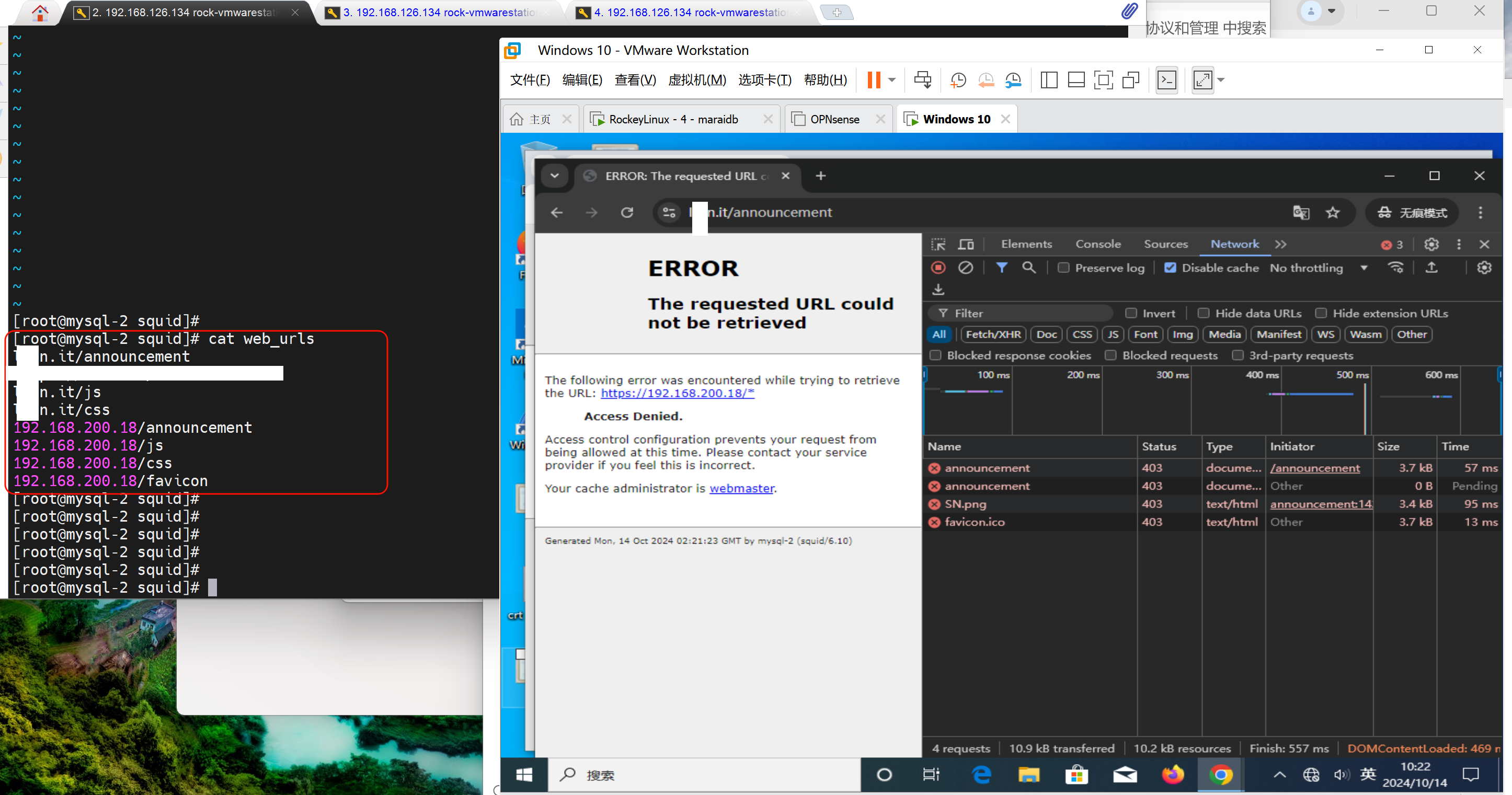Enable the Preserve log checkbox
Screen dimensions: 1512x795
pyautogui.click(x=1063, y=268)
